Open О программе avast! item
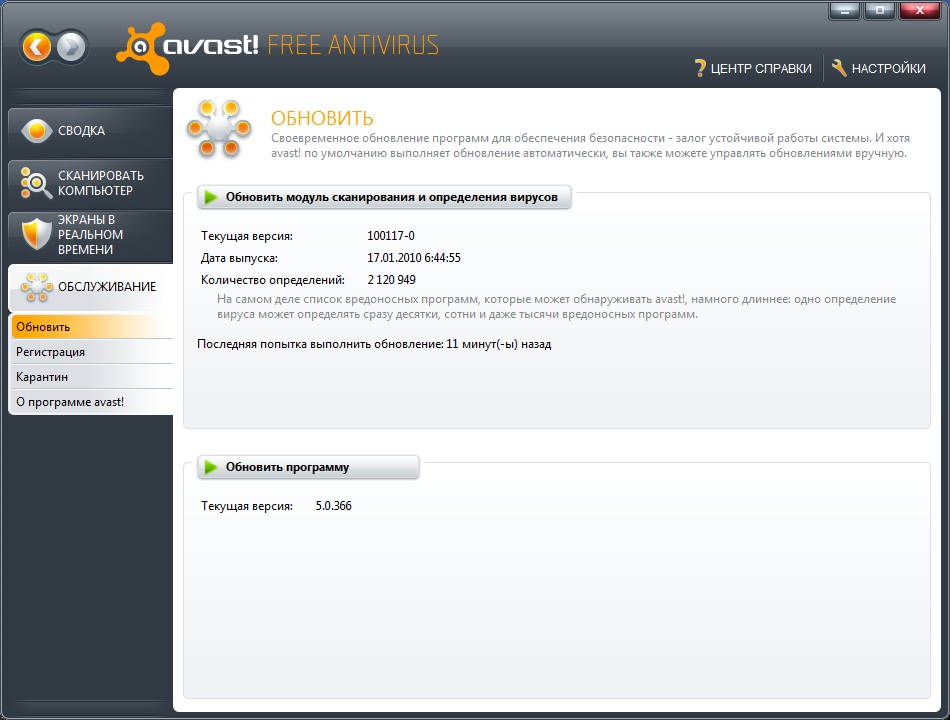 (92, 401)
